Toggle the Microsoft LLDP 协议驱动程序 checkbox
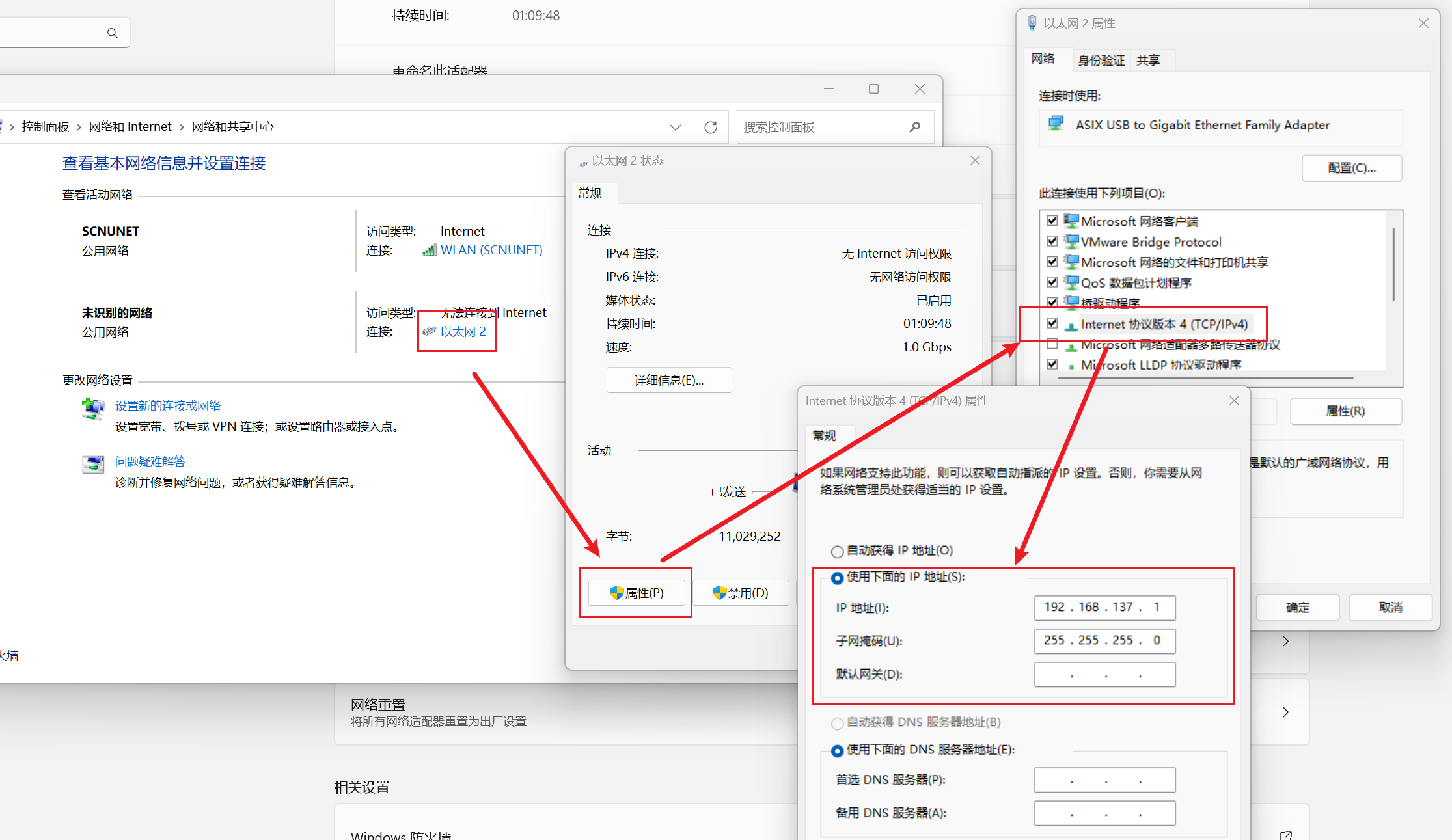 pyautogui.click(x=1052, y=364)
